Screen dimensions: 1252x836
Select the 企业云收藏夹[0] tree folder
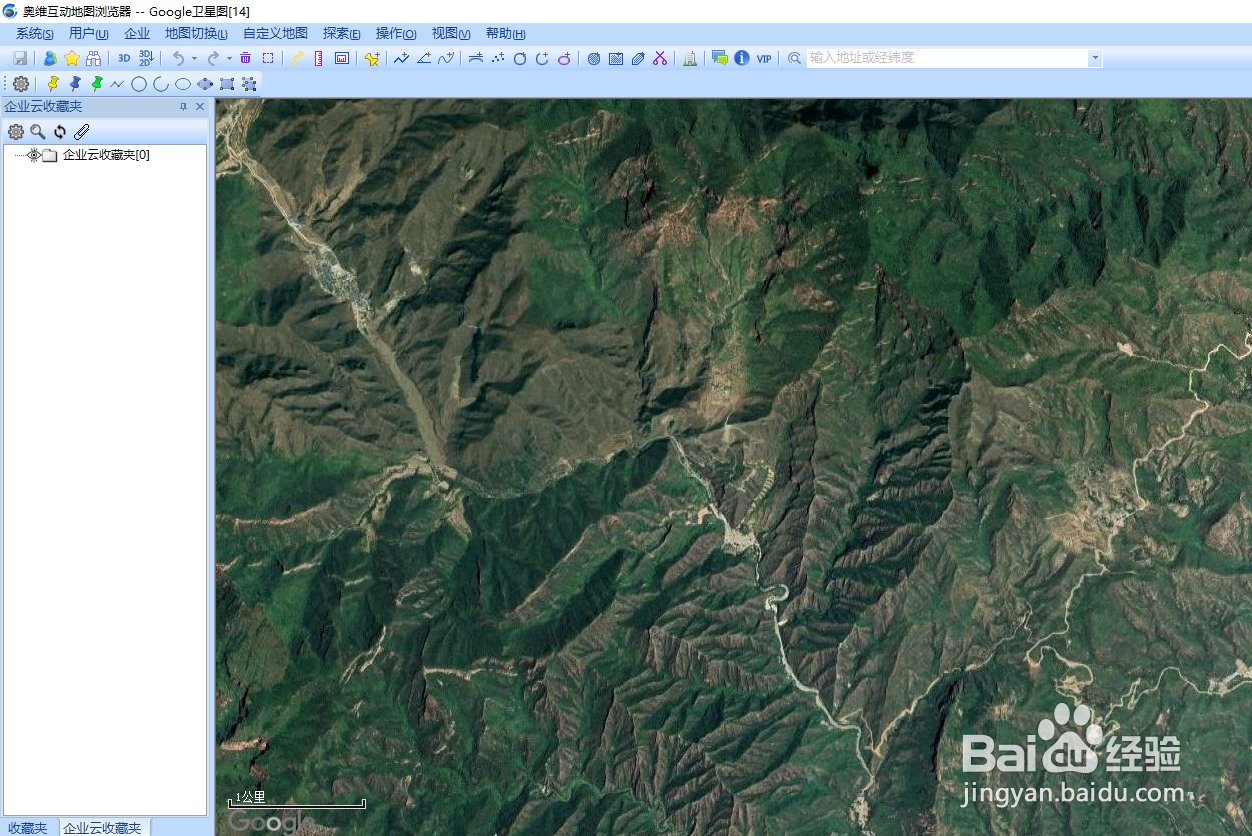(x=106, y=155)
